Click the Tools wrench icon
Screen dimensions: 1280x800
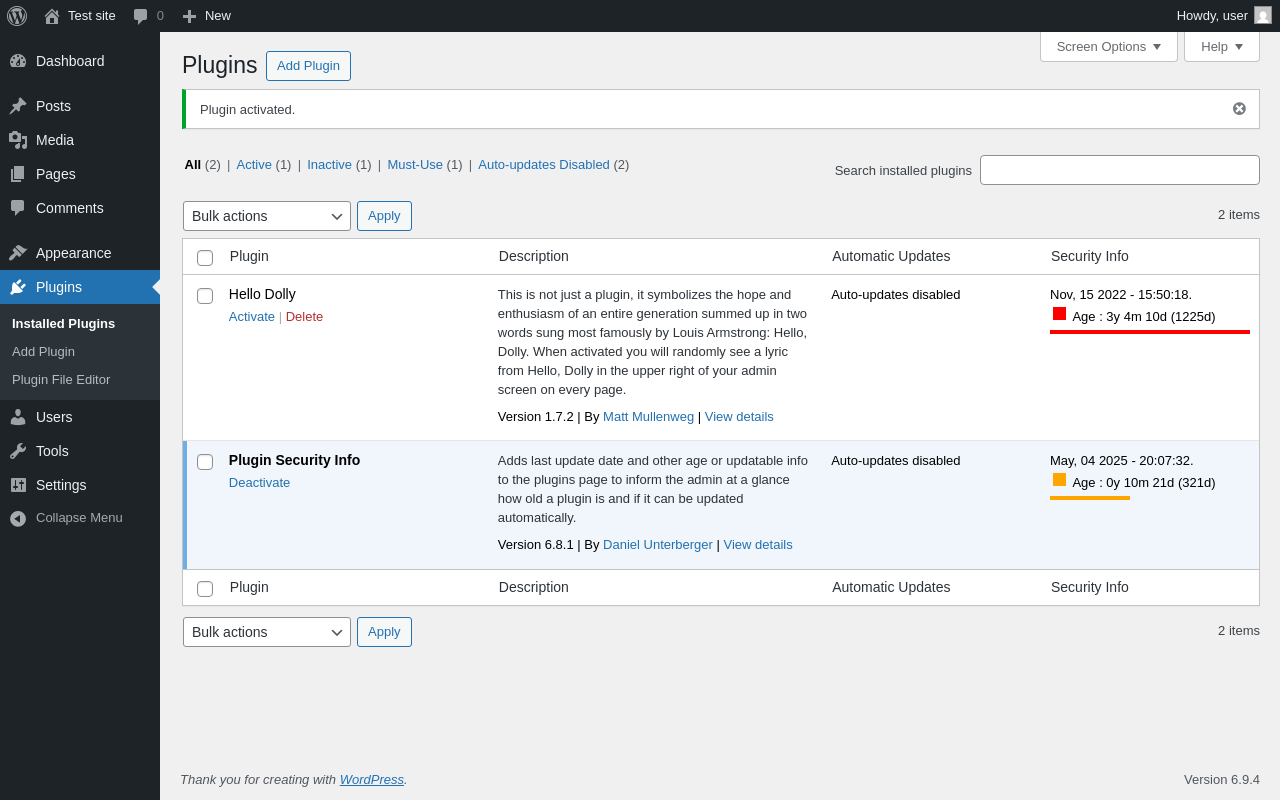18,451
